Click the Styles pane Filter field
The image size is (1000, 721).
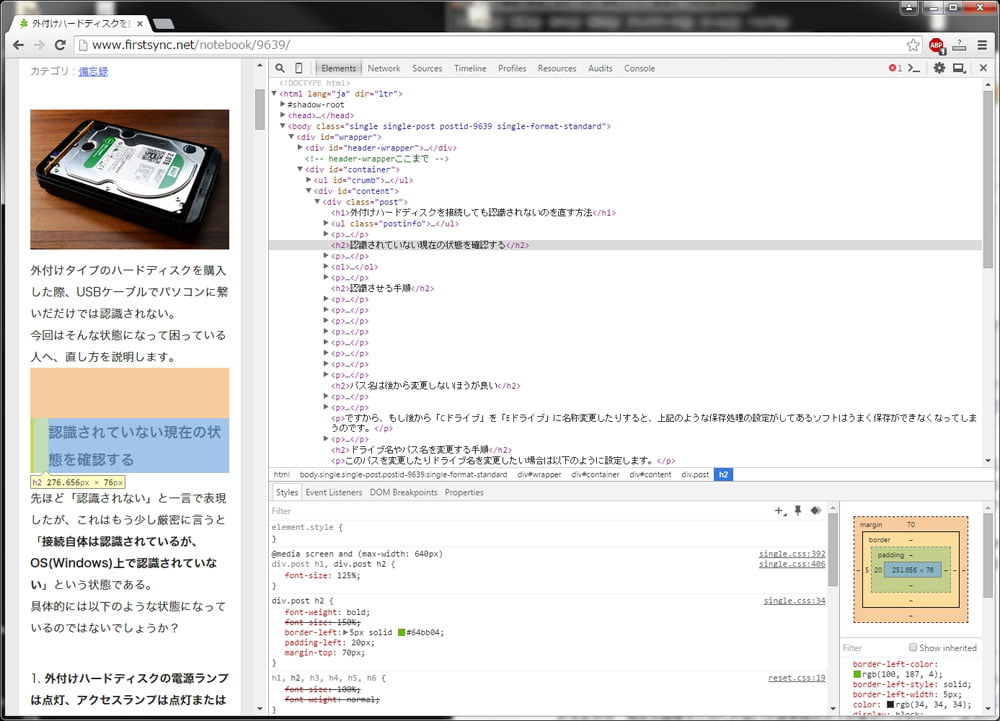tap(520, 511)
